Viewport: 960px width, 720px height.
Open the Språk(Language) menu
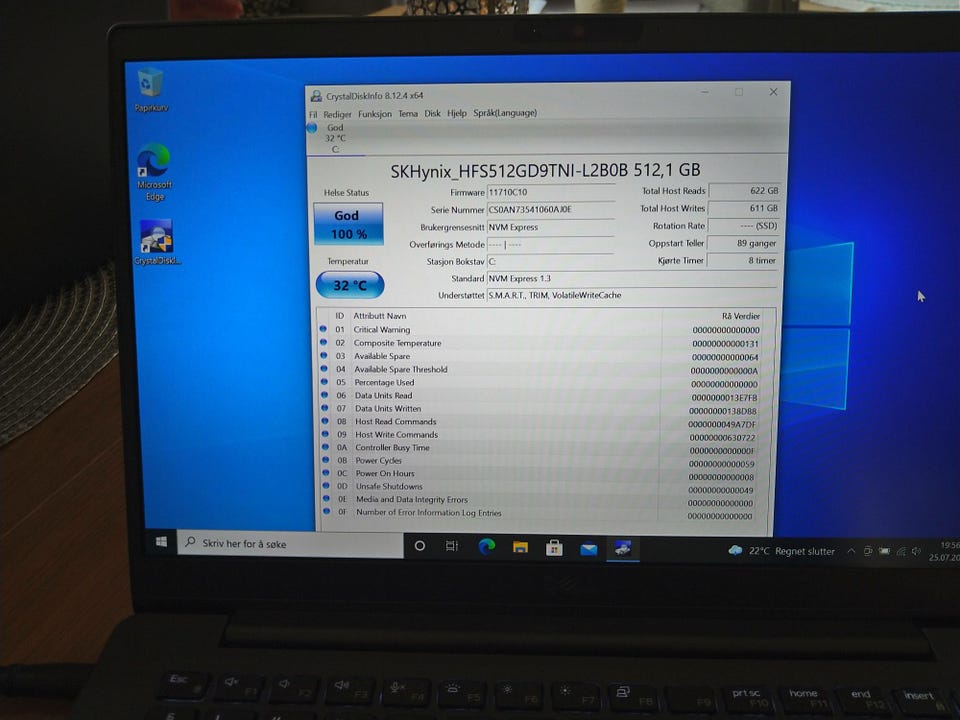pos(505,113)
